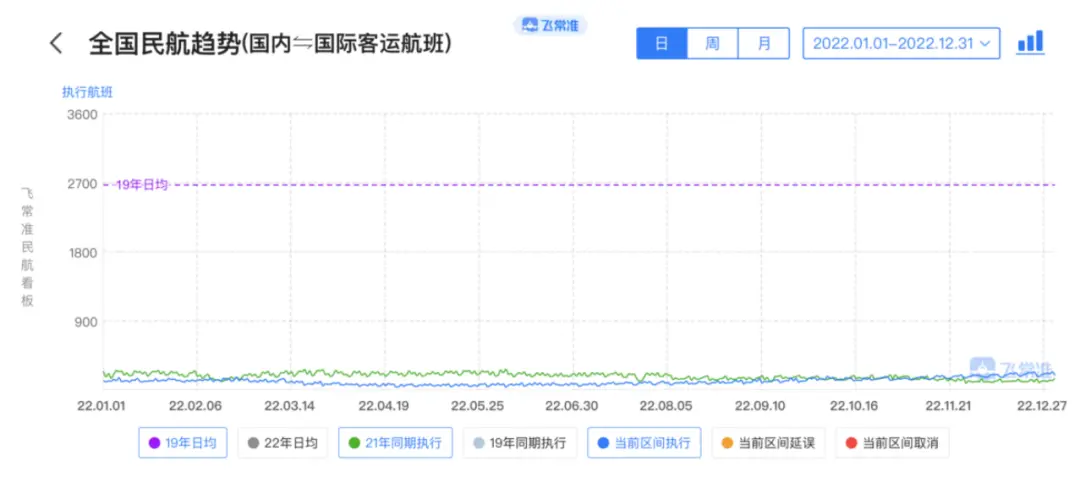Viewport: 1080px width, 478px height.
Task: Open bar chart view icon
Action: click(1029, 42)
